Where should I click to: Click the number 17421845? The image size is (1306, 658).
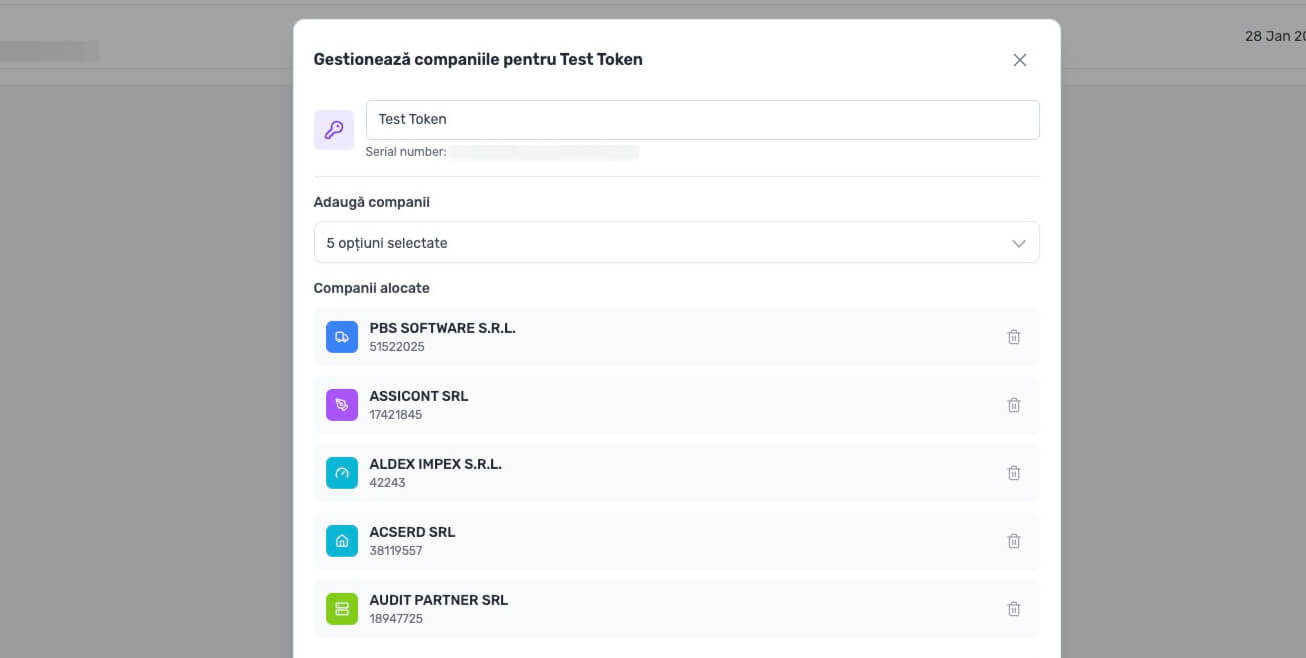(x=396, y=415)
